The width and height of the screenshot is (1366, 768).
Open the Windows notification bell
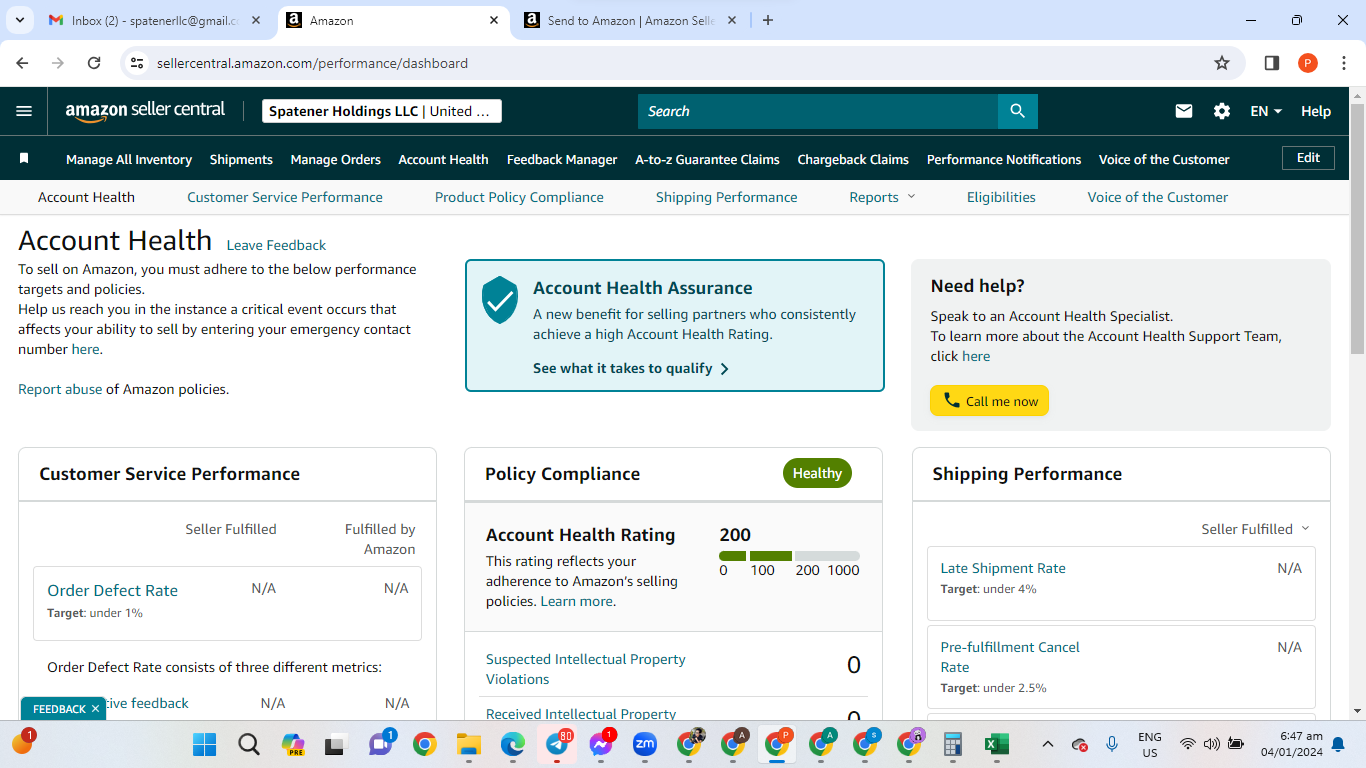click(x=1338, y=744)
